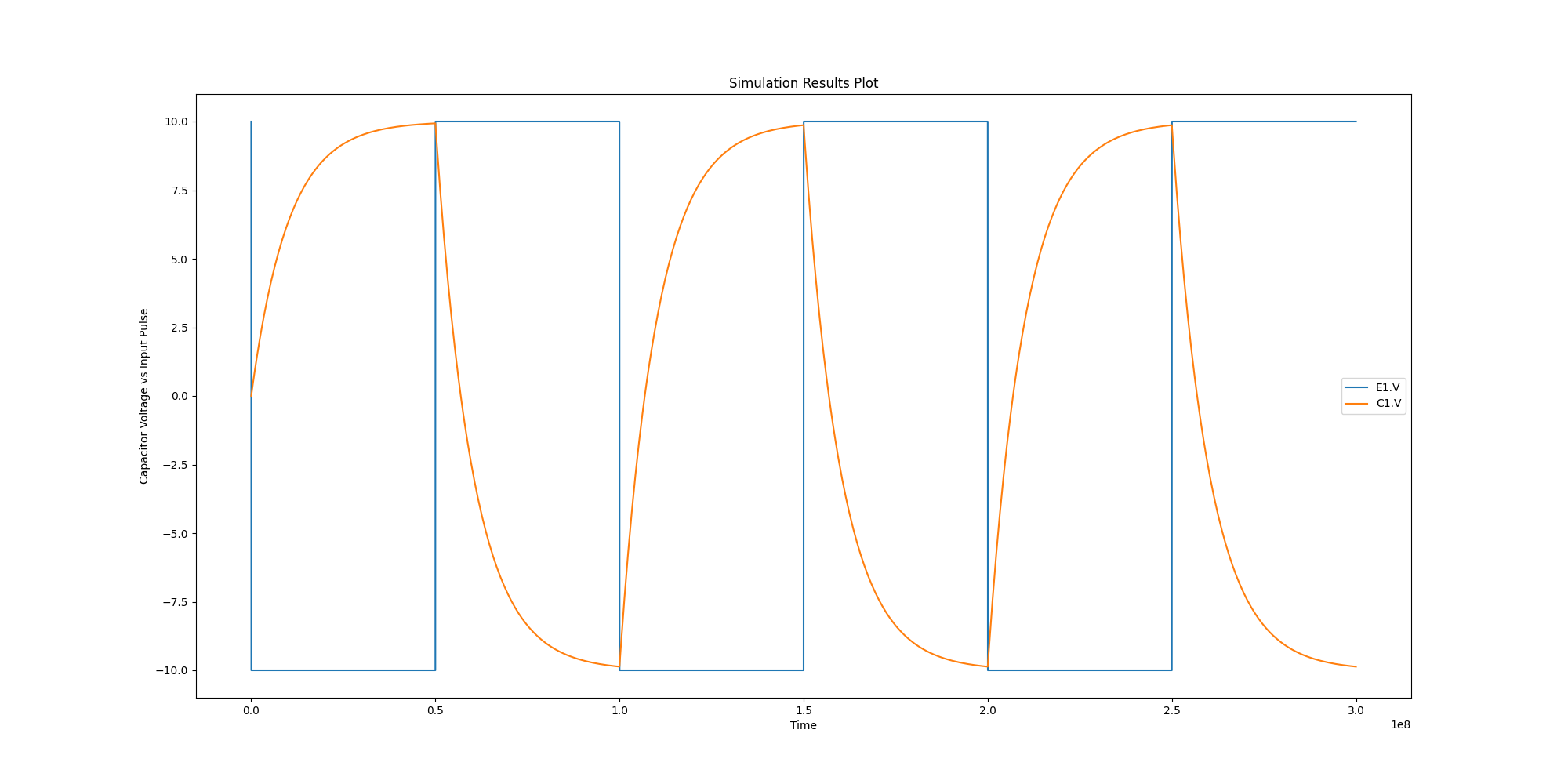Click the y-axis tick label −2.5
This screenshot has width=1568, height=784.
click(x=176, y=465)
